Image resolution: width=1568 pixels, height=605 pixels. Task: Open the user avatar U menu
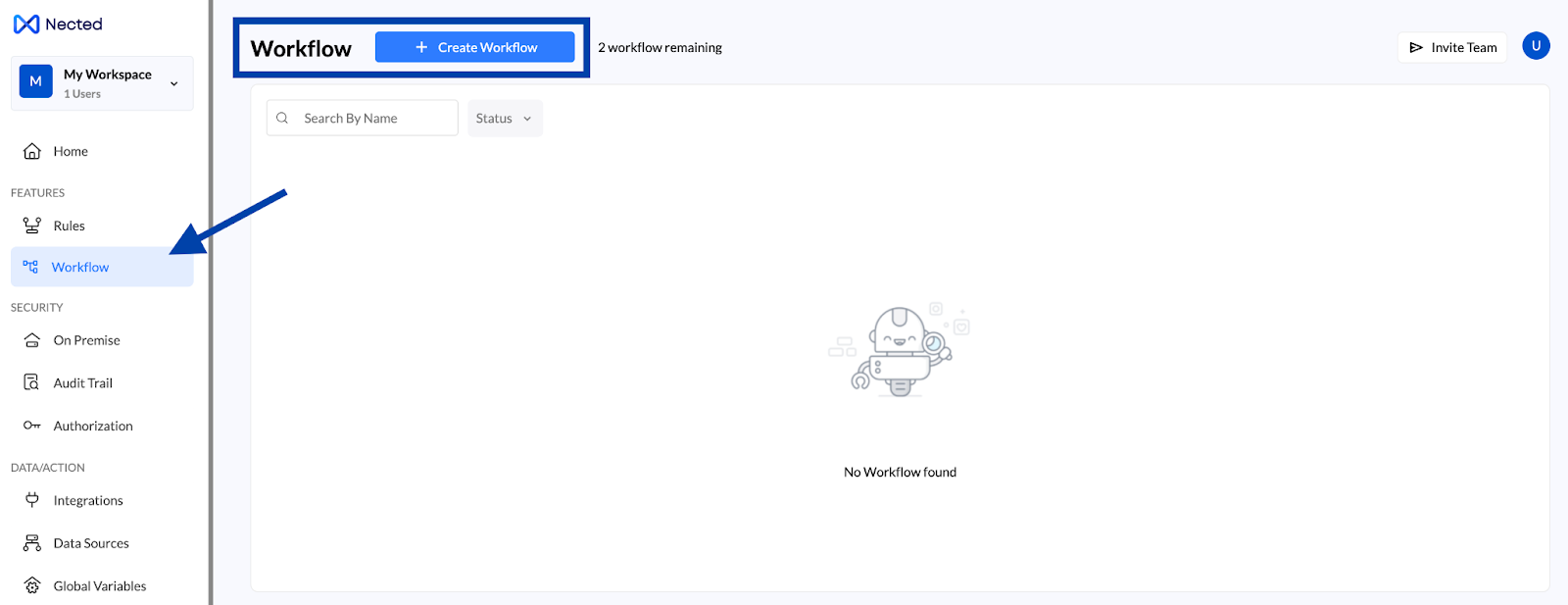click(x=1536, y=46)
